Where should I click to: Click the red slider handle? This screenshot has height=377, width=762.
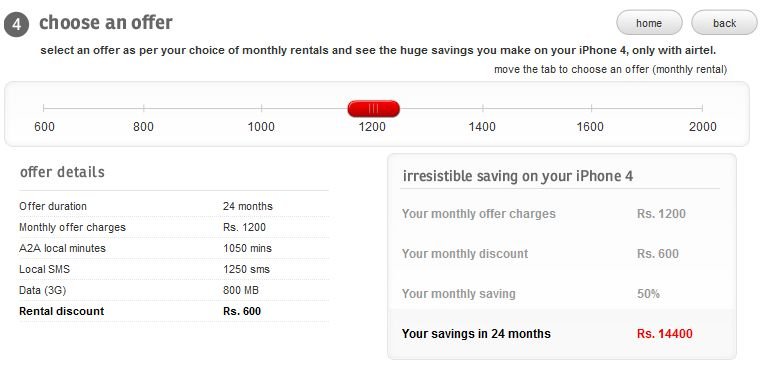[373, 108]
